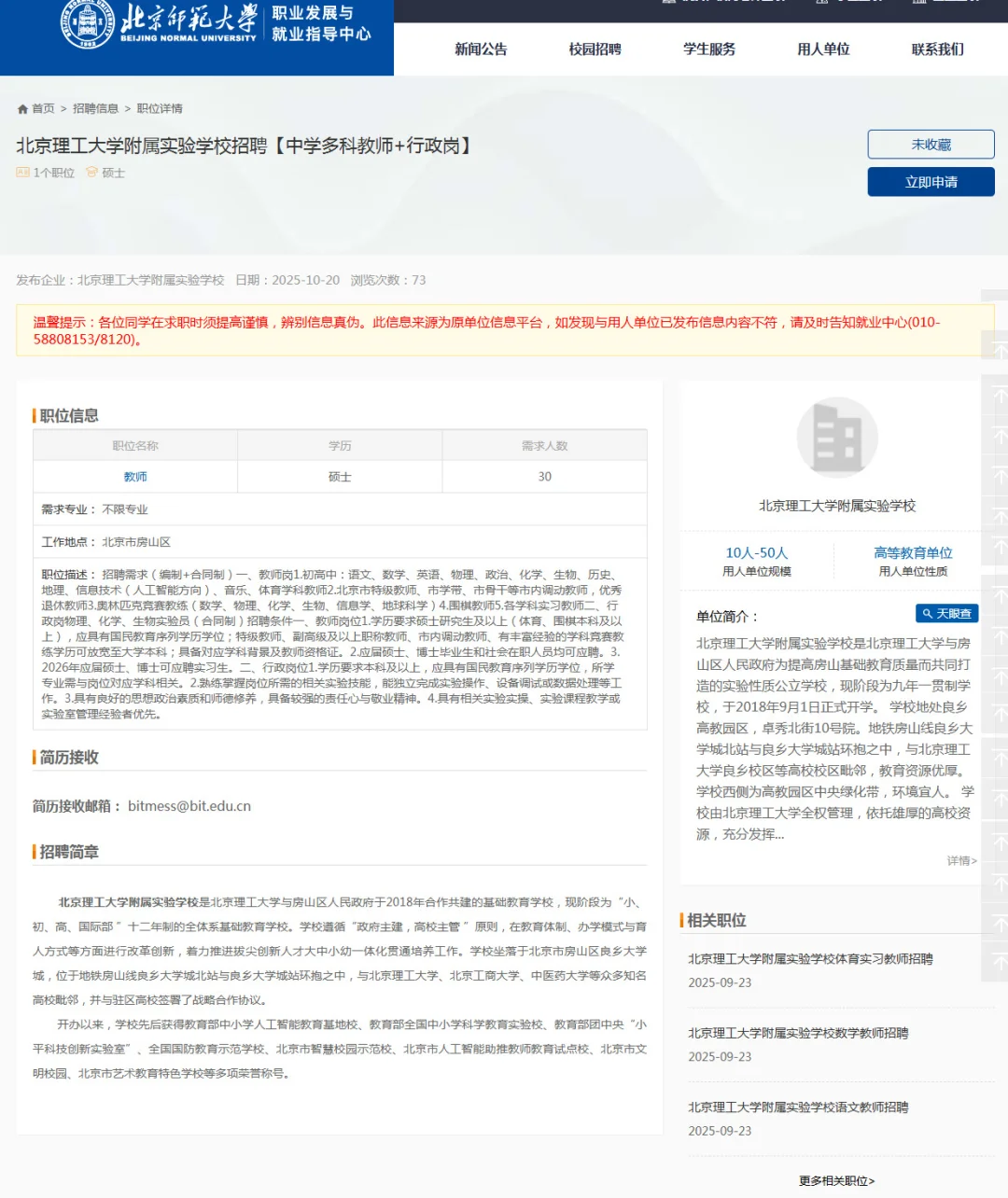The height and width of the screenshot is (1198, 1008).
Task: Click the 未收藏 favorite button
Action: [x=931, y=145]
